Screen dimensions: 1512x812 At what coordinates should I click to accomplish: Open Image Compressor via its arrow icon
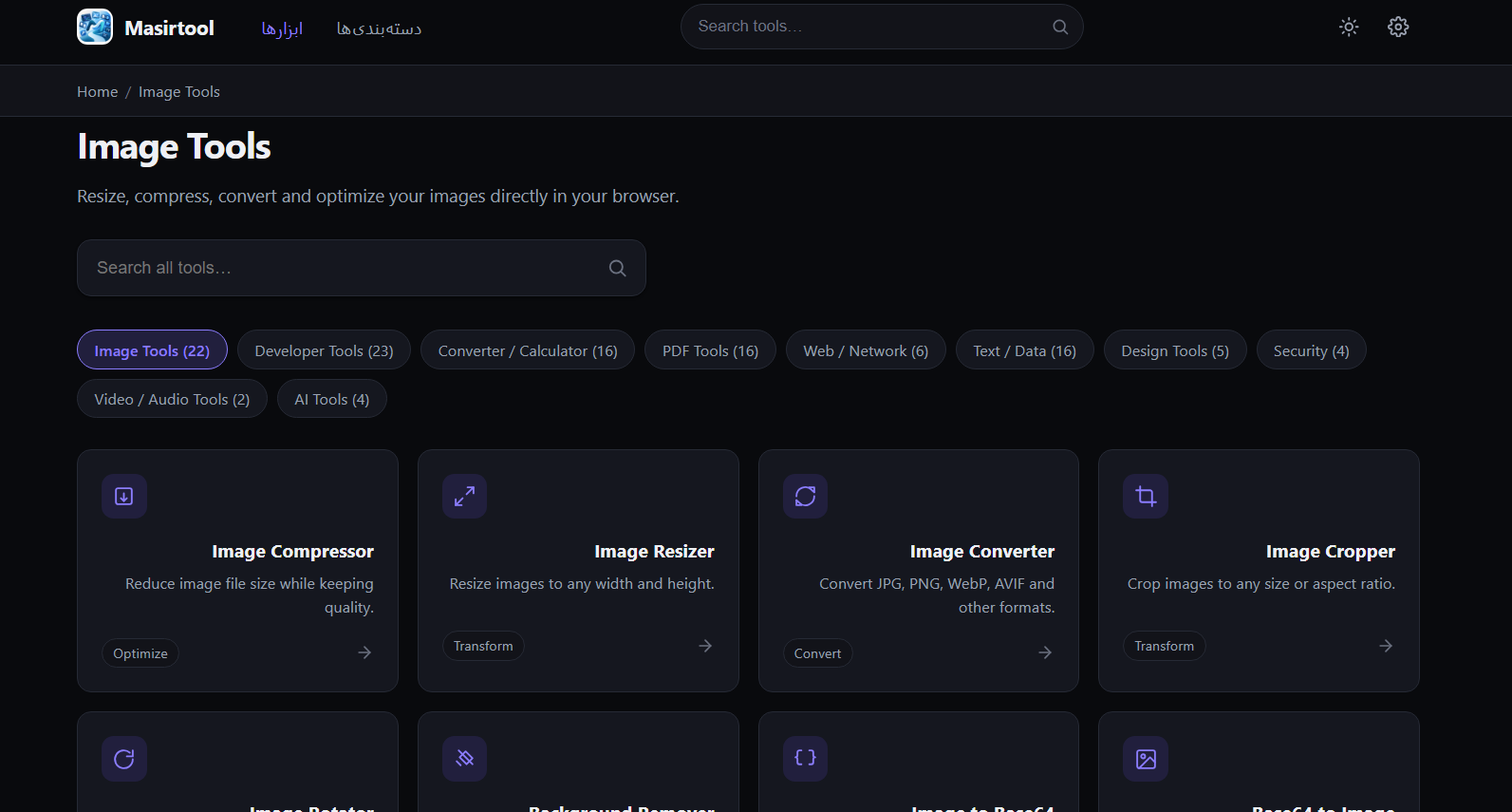click(364, 652)
